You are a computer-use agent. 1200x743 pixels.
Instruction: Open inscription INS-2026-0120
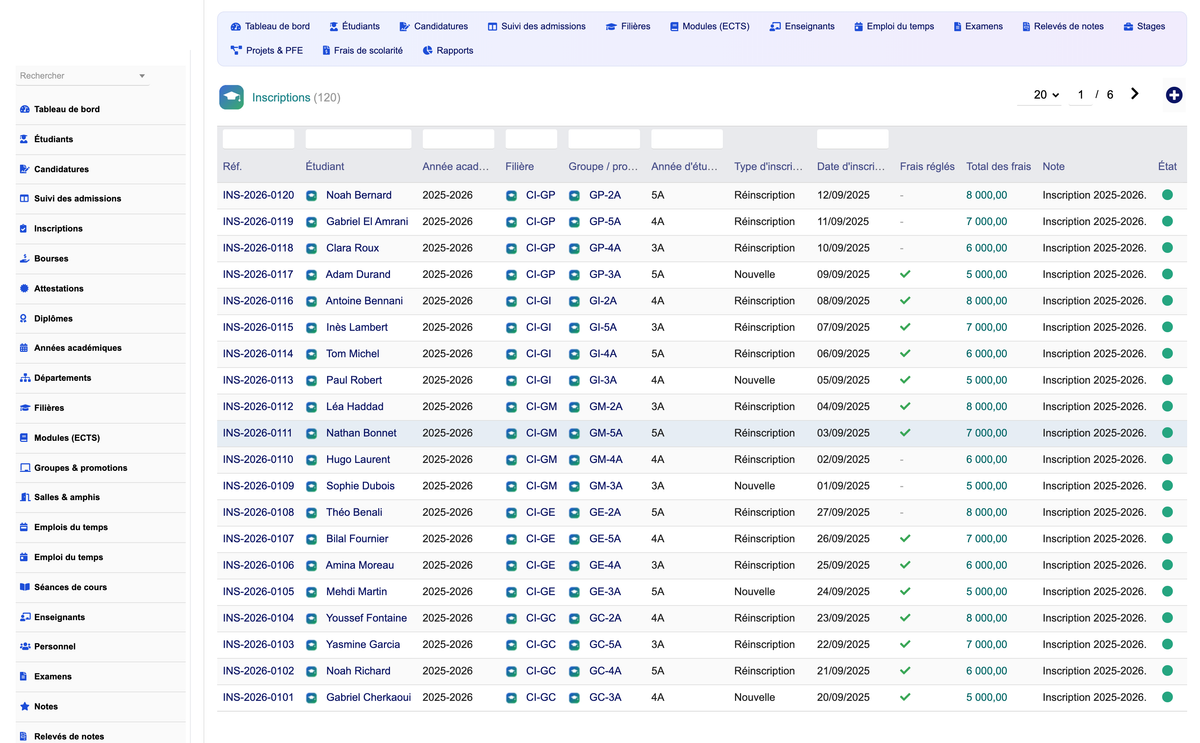point(258,195)
